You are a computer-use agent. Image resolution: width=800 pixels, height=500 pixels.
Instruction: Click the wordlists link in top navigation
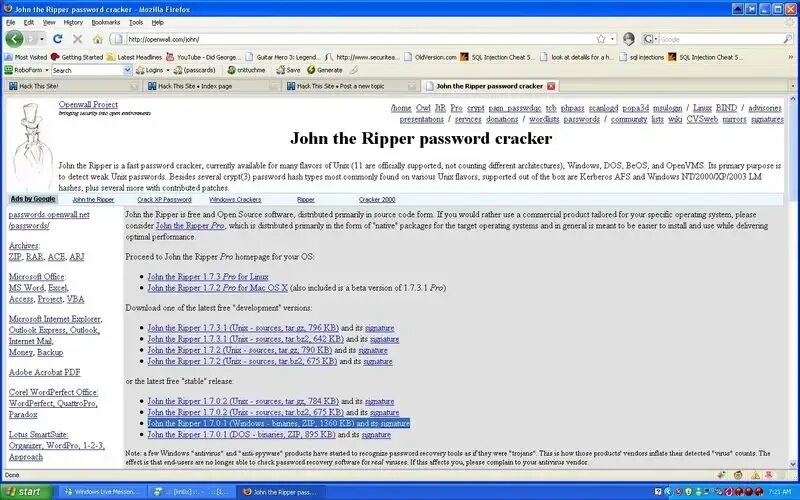tap(544, 119)
